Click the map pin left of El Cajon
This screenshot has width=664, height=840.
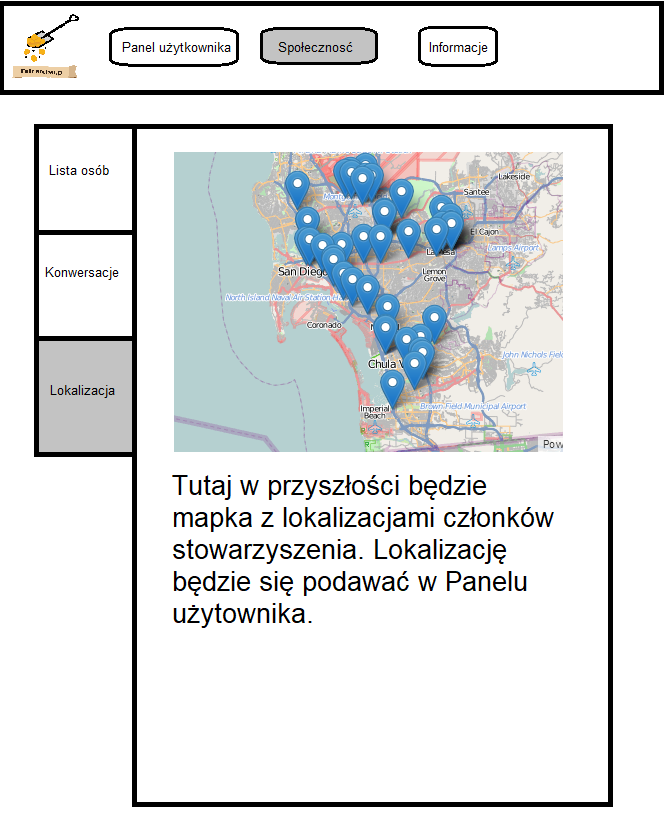(451, 225)
